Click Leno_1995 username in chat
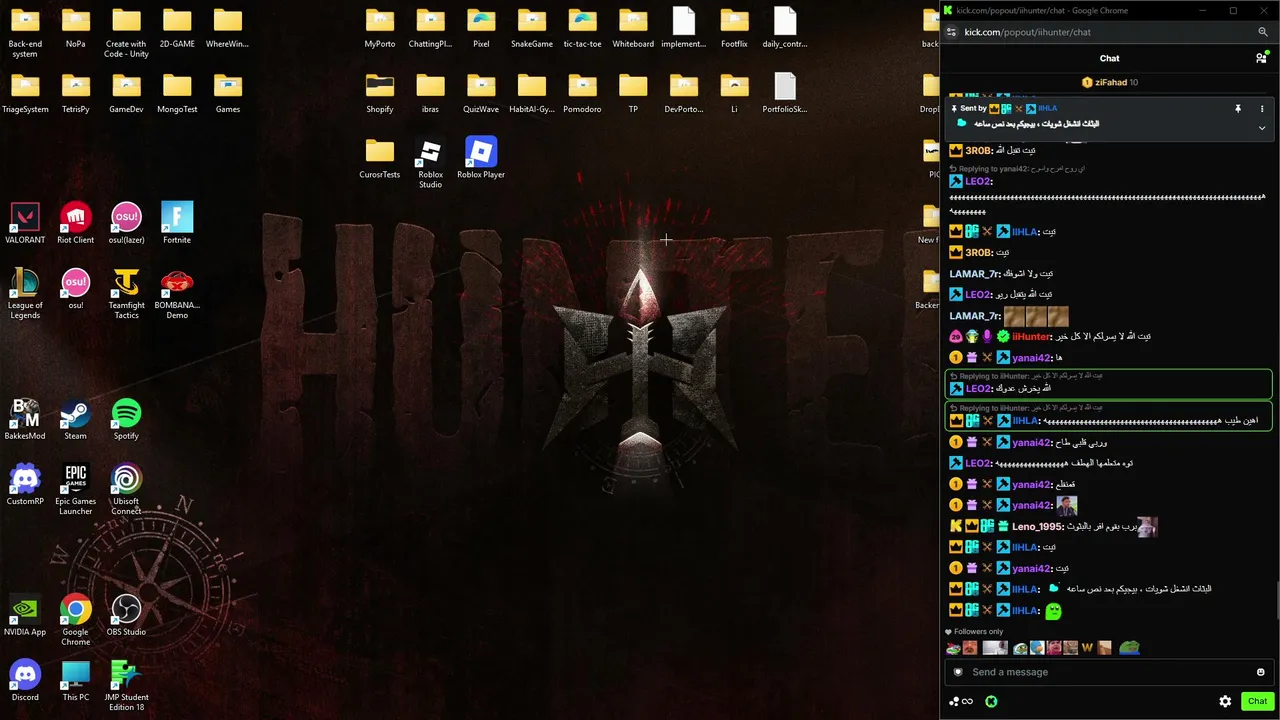The image size is (1280, 720). point(1036,527)
